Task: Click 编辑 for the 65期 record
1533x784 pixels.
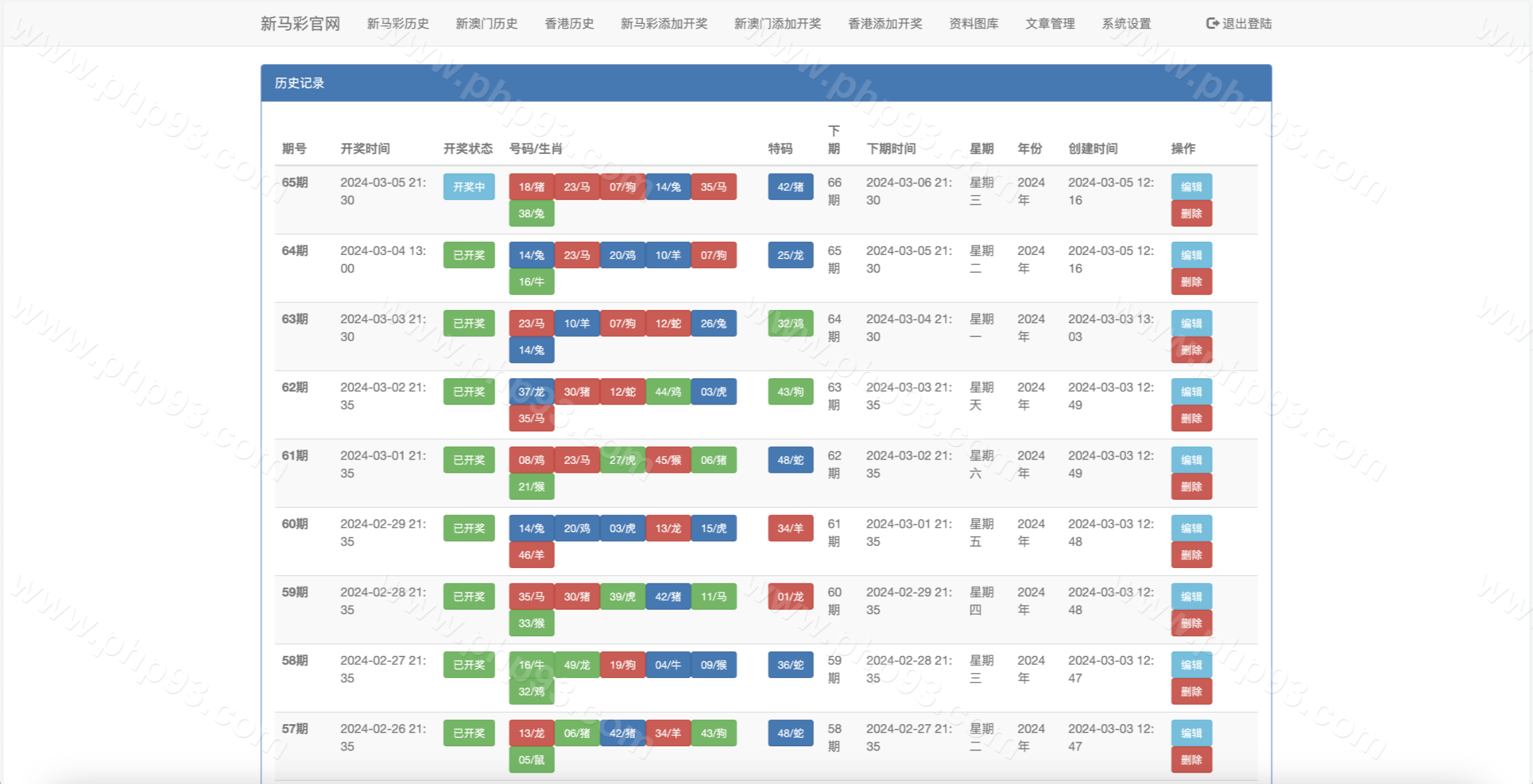Action: [x=1191, y=187]
